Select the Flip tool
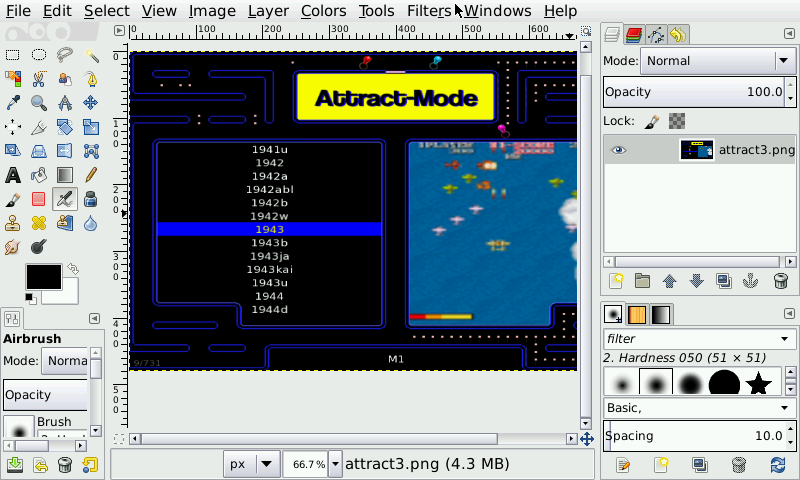Viewport: 800px width, 480px height. point(65,151)
